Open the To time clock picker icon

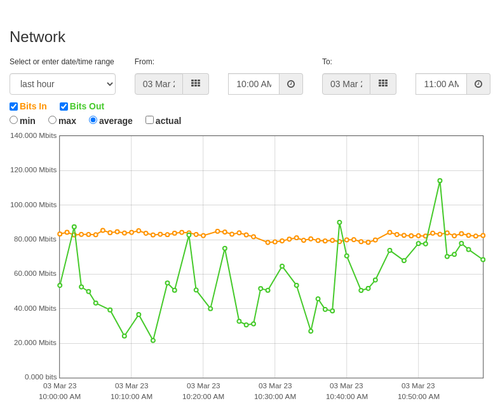tap(478, 84)
